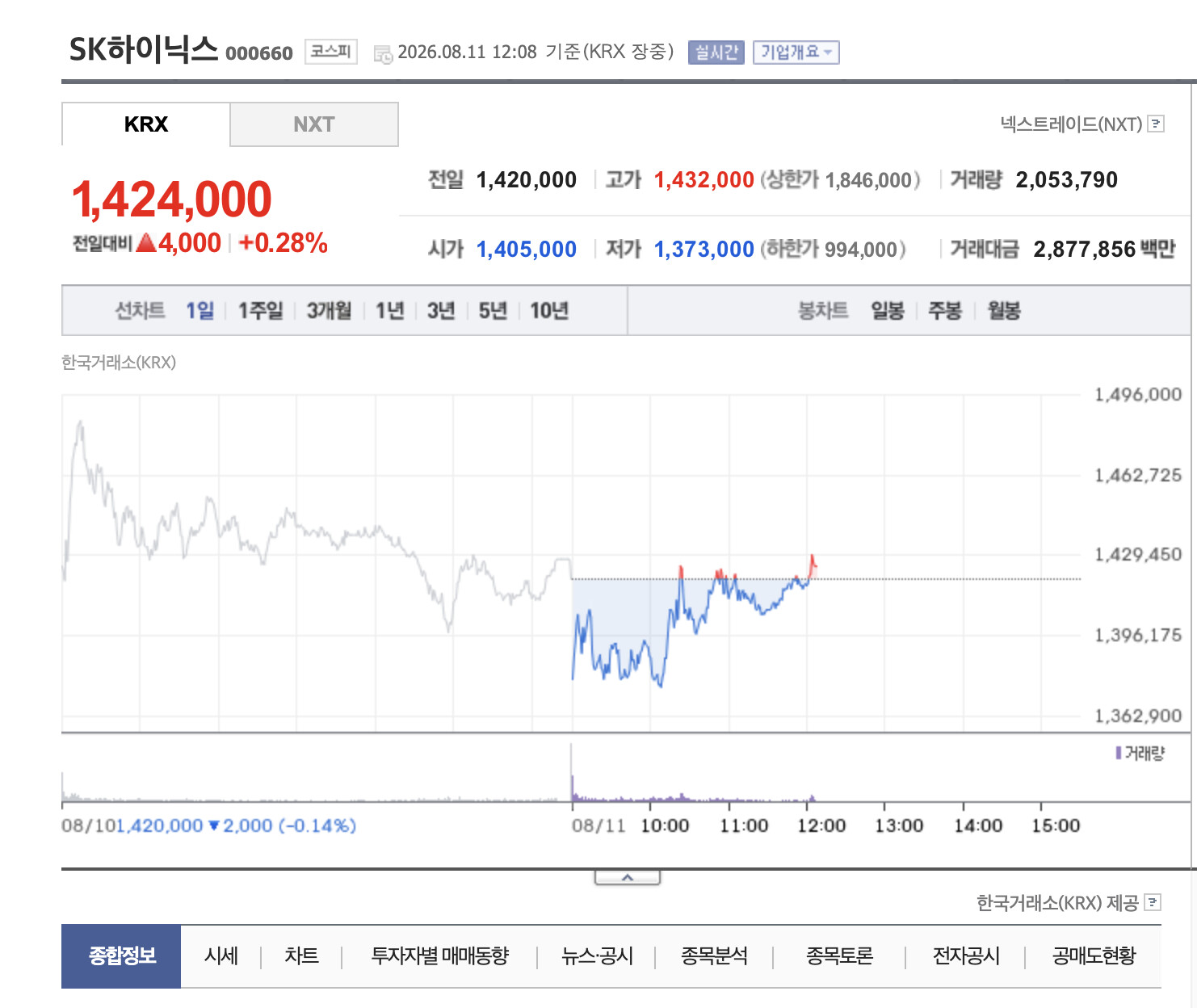1197x1008 pixels.
Task: Click the NXT help question icon
Action: (1156, 124)
